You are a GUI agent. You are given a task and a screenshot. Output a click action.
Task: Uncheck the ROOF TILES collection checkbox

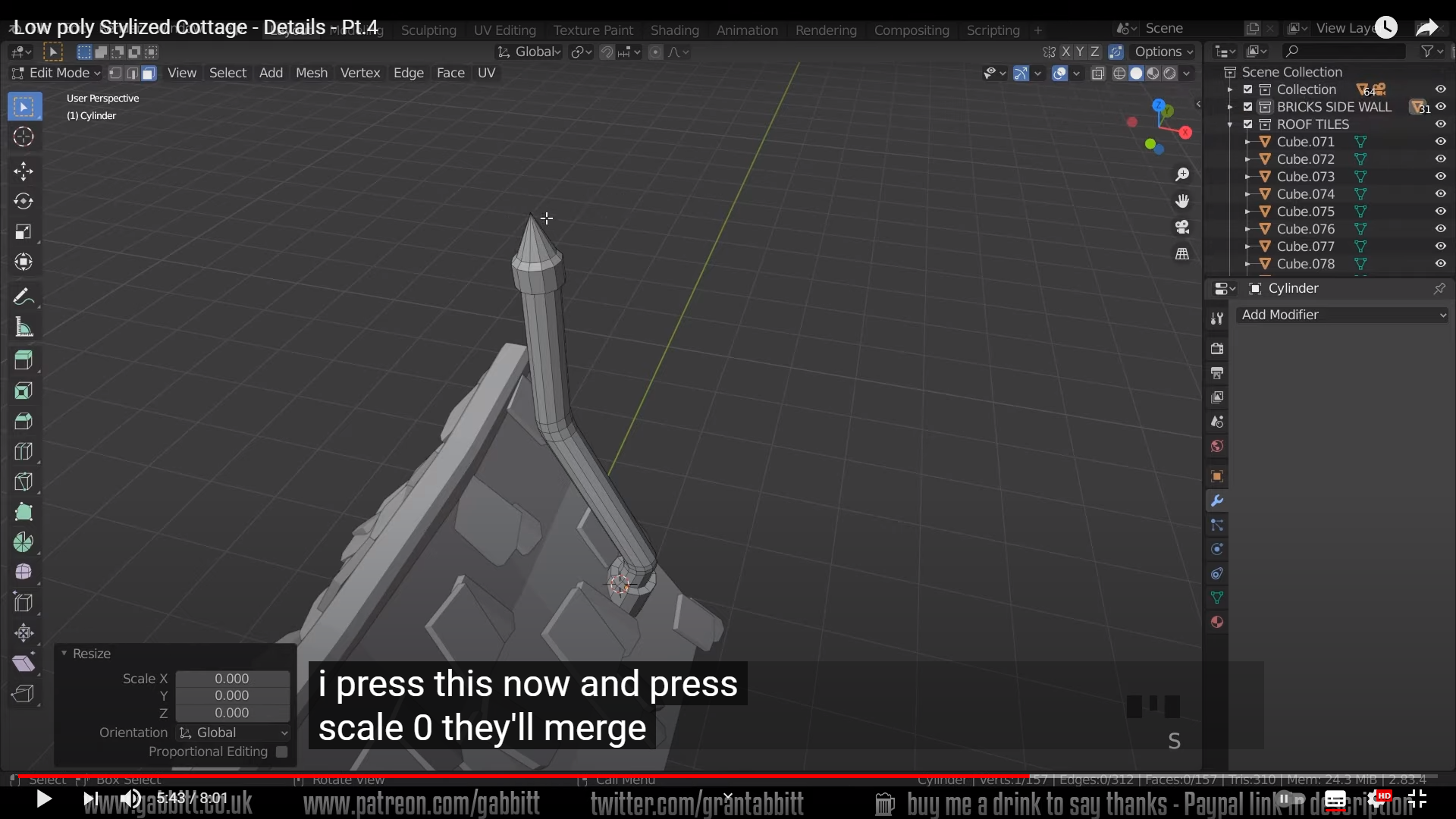coord(1247,124)
